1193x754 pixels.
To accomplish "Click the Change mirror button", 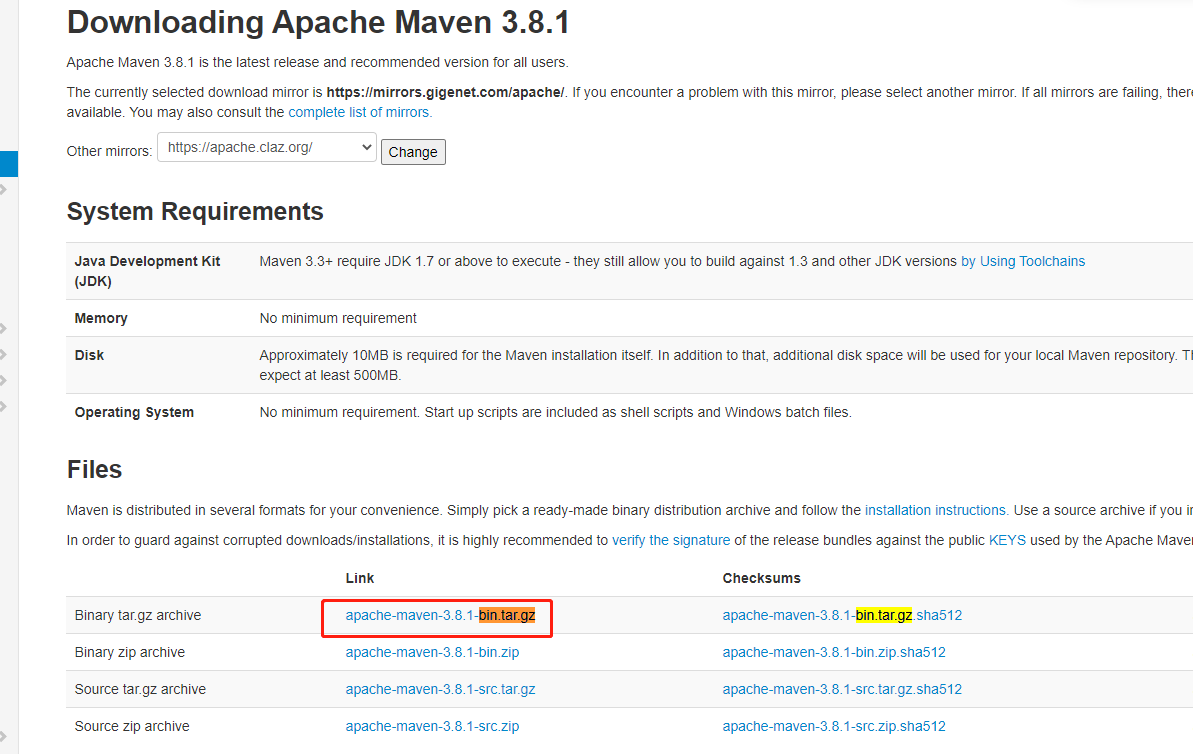I will click(413, 152).
